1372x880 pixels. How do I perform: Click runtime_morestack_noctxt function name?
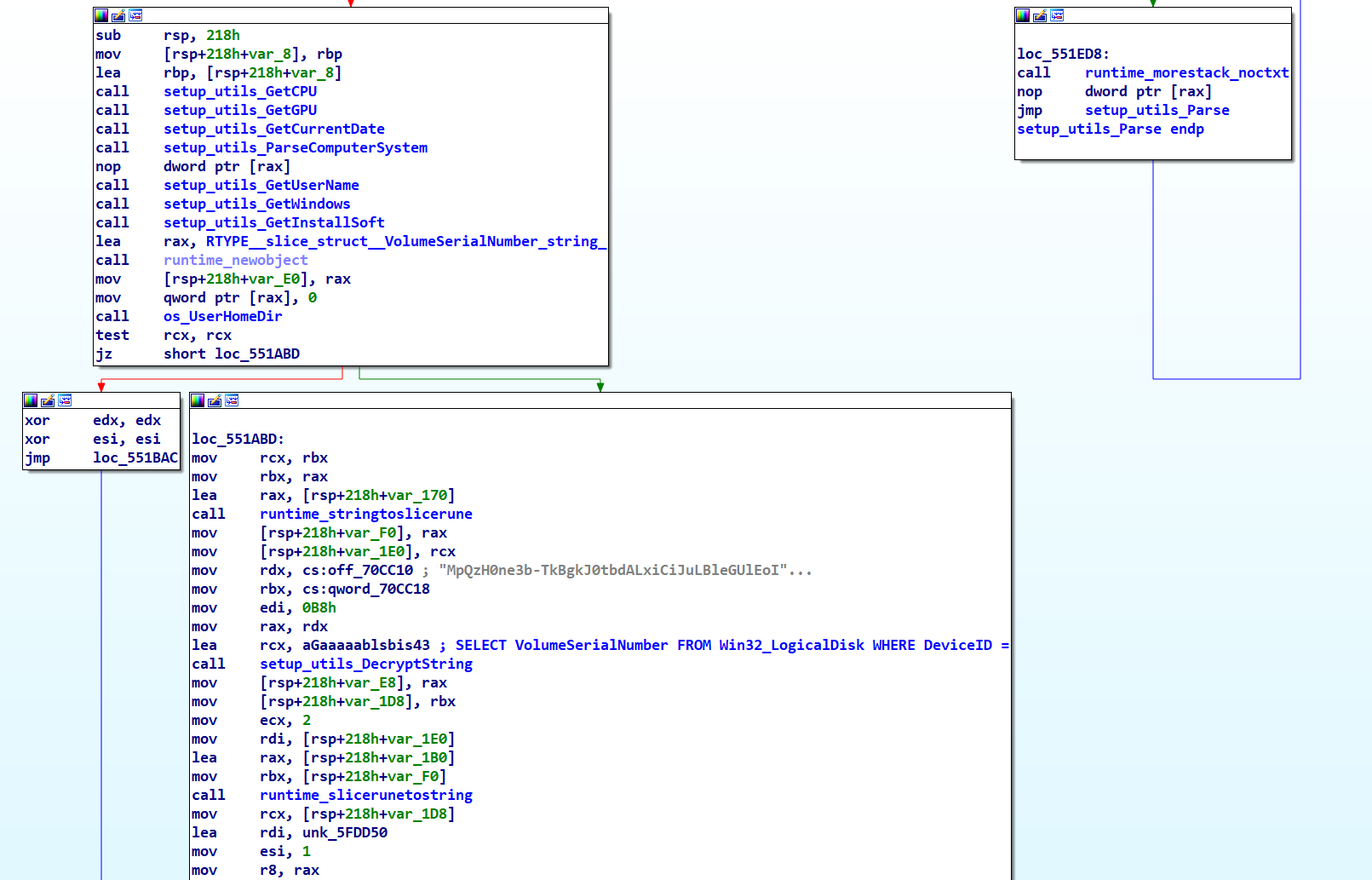(x=1186, y=72)
